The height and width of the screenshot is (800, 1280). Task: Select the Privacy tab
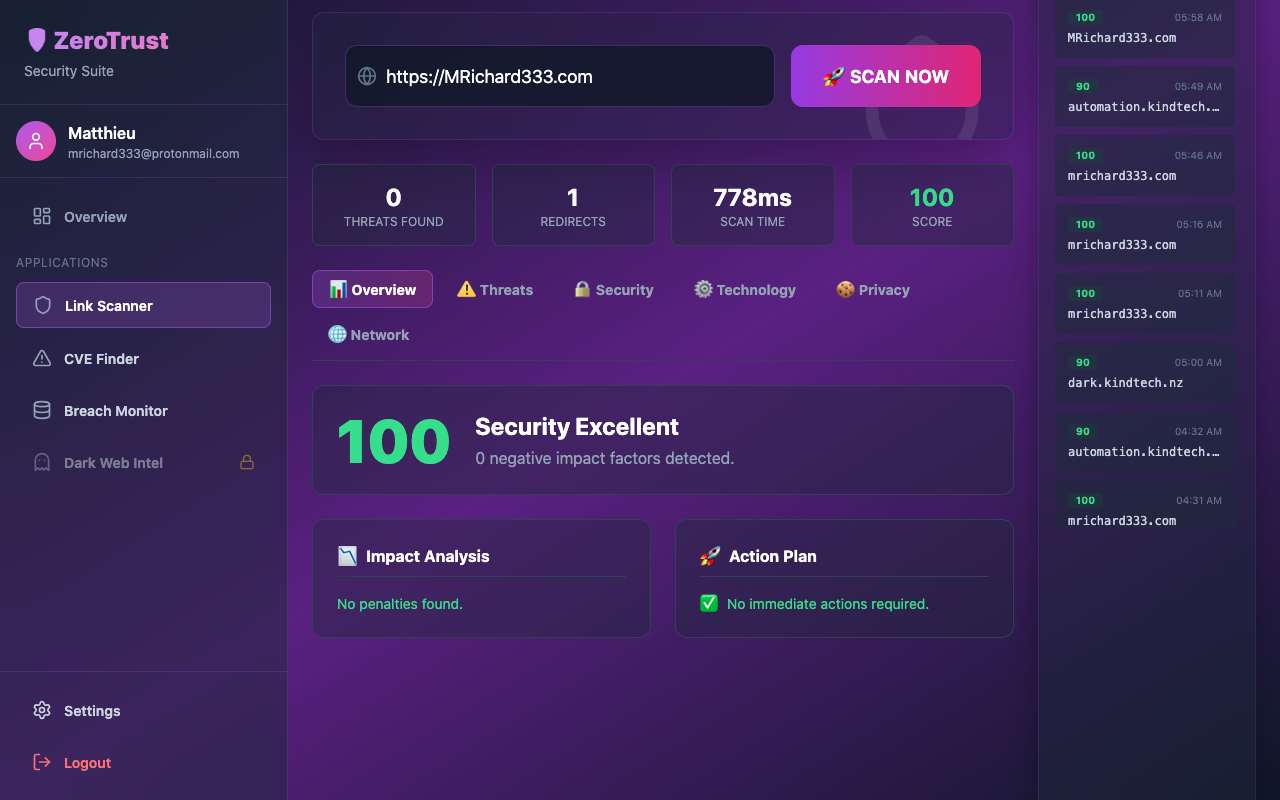click(x=872, y=290)
